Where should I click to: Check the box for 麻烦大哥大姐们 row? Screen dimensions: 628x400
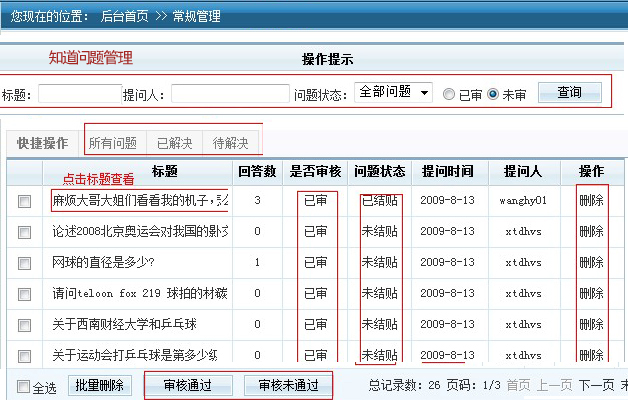click(x=24, y=201)
